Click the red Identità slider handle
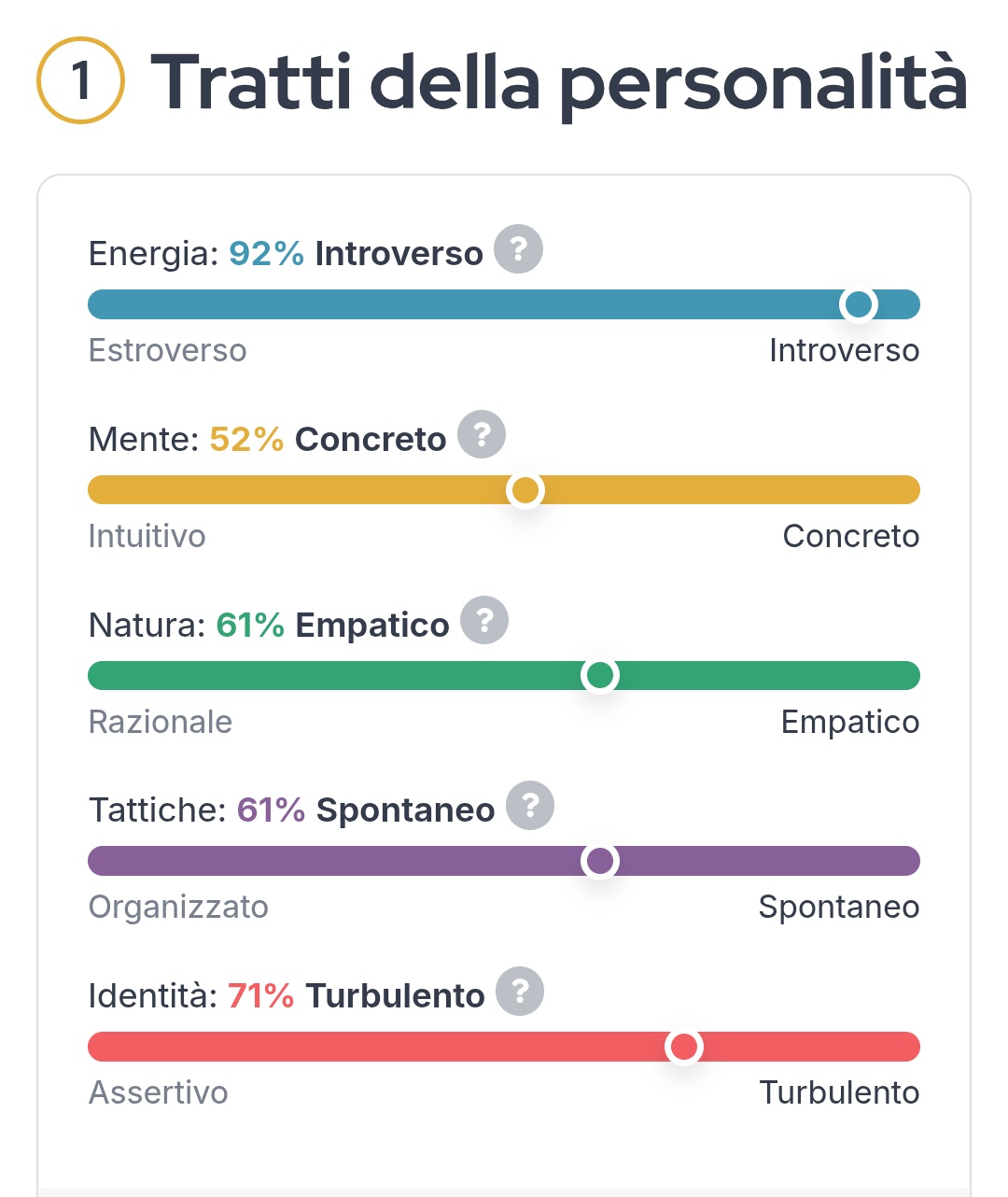 click(x=684, y=1047)
